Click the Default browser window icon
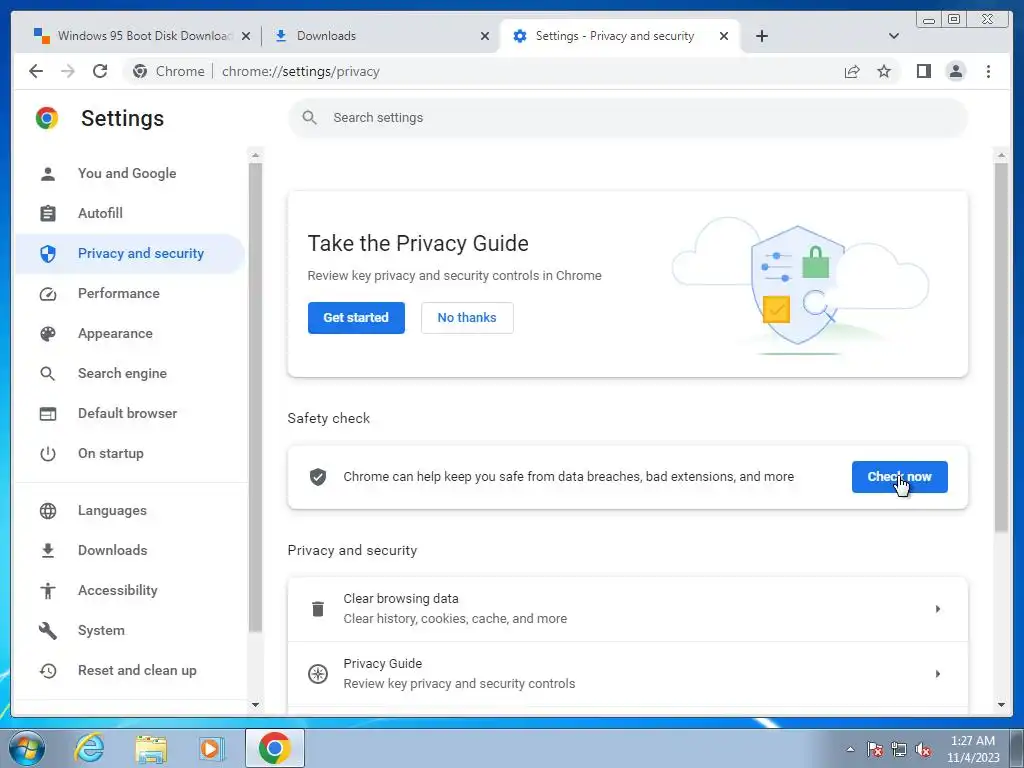Viewport: 1024px width, 768px height. pyautogui.click(x=48, y=414)
